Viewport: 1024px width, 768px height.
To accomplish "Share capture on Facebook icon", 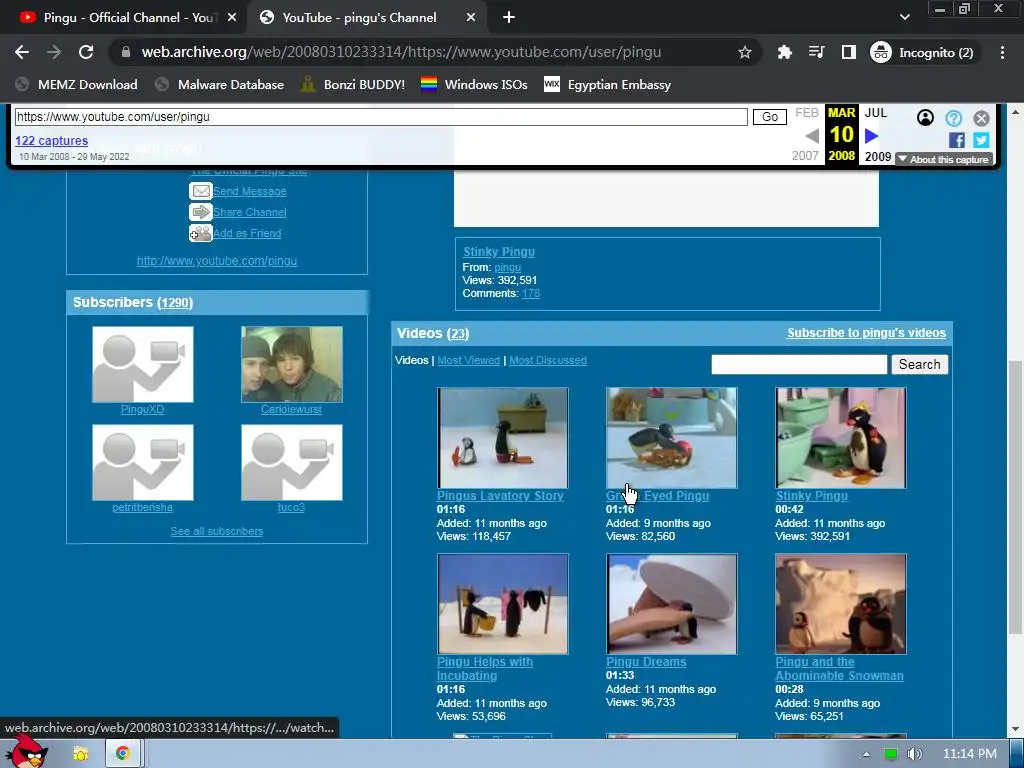I will coord(957,140).
